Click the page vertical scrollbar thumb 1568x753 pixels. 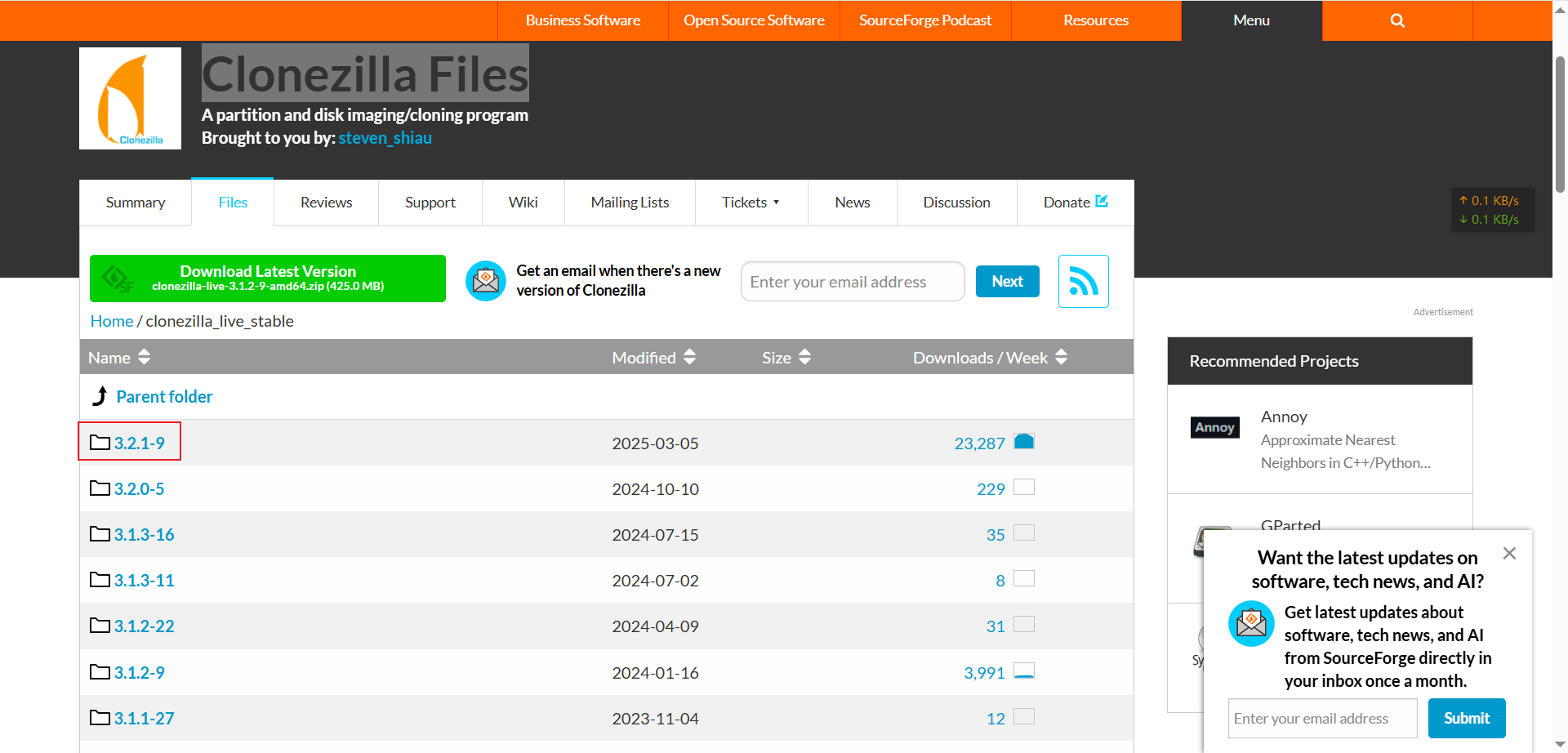point(1560,124)
